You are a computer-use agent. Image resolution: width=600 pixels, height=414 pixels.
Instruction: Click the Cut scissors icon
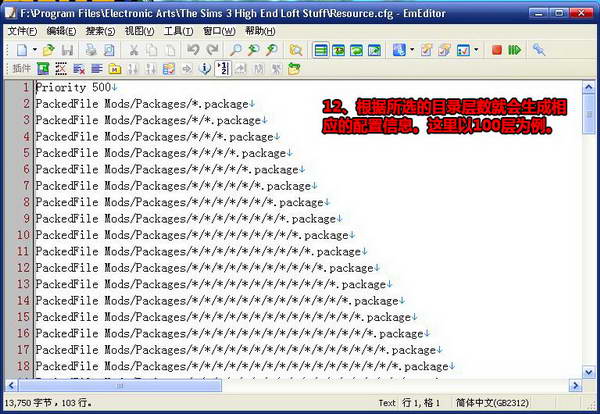[x=132, y=49]
